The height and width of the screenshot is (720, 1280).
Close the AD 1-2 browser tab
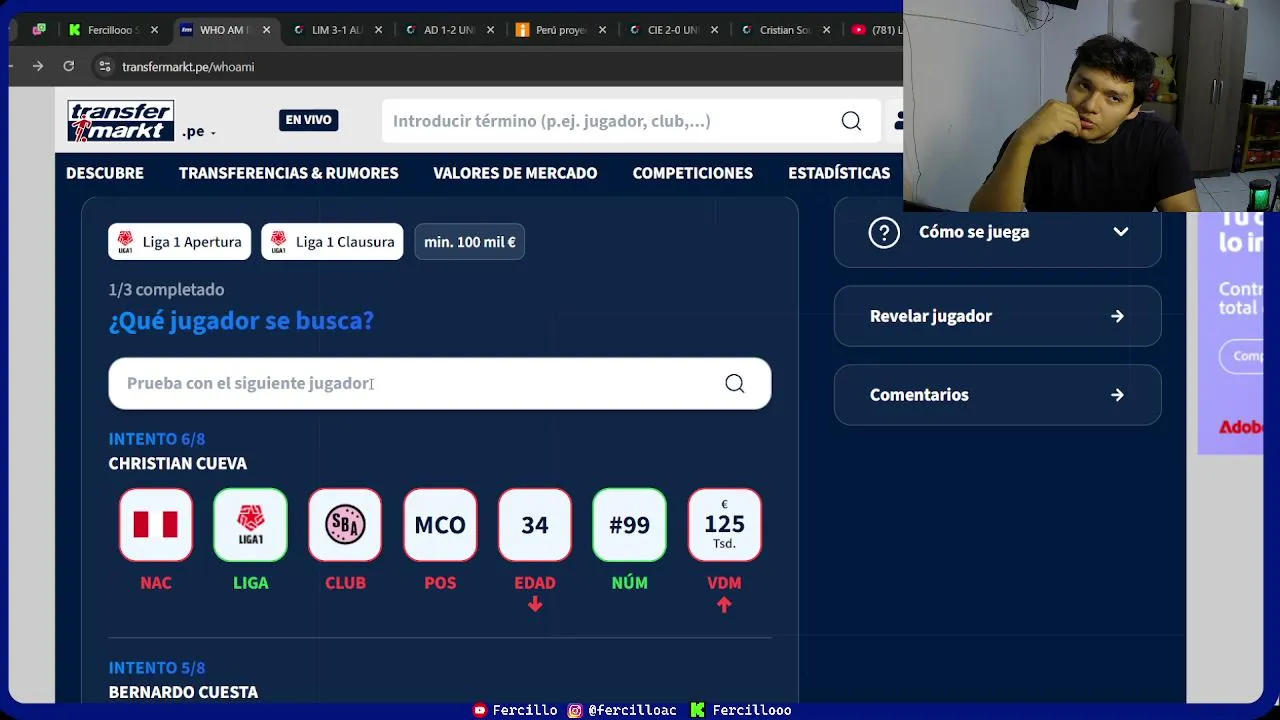pyautogui.click(x=490, y=30)
